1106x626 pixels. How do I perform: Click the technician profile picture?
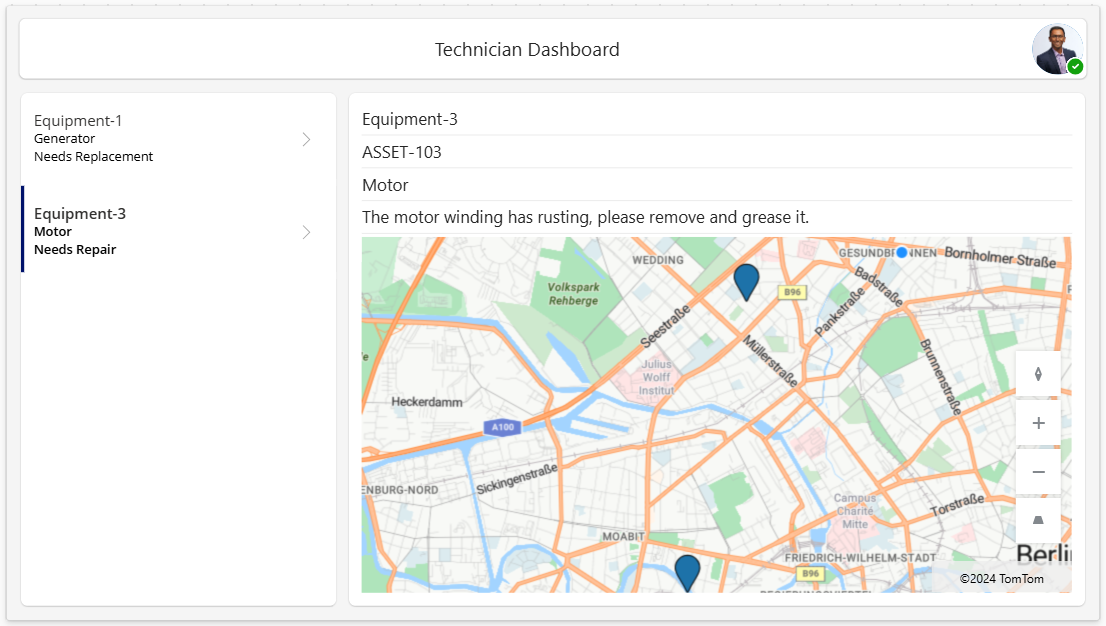pyautogui.click(x=1058, y=48)
